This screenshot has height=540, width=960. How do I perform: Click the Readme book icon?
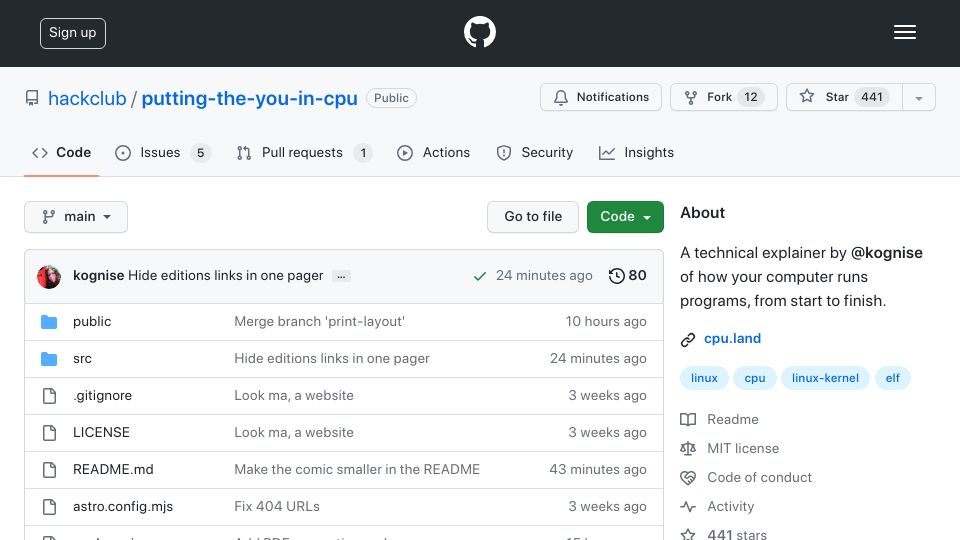point(688,419)
